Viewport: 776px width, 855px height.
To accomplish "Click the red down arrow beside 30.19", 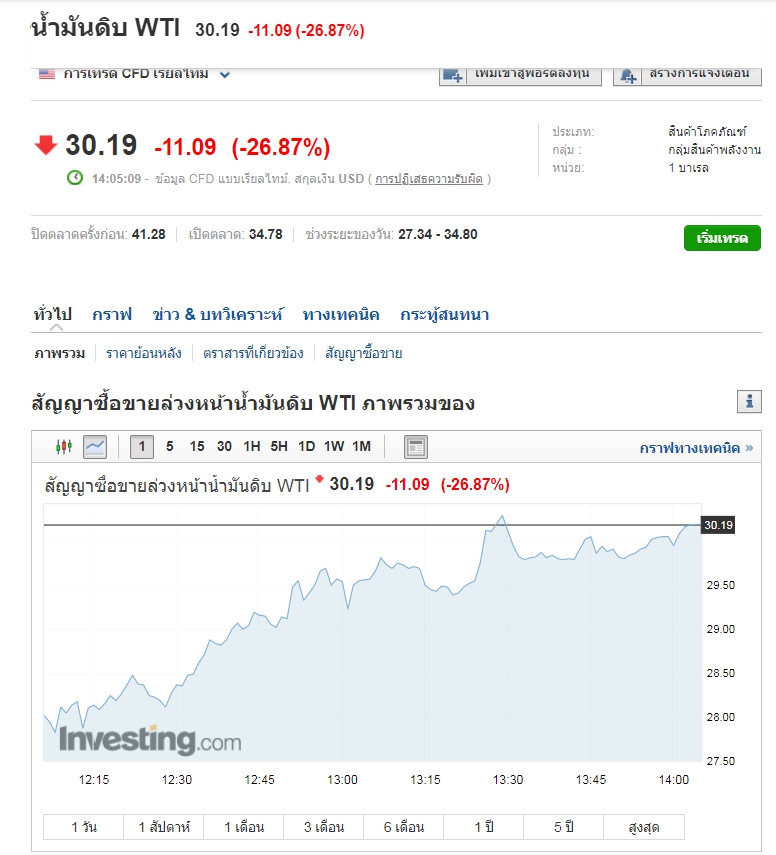I will point(46,146).
